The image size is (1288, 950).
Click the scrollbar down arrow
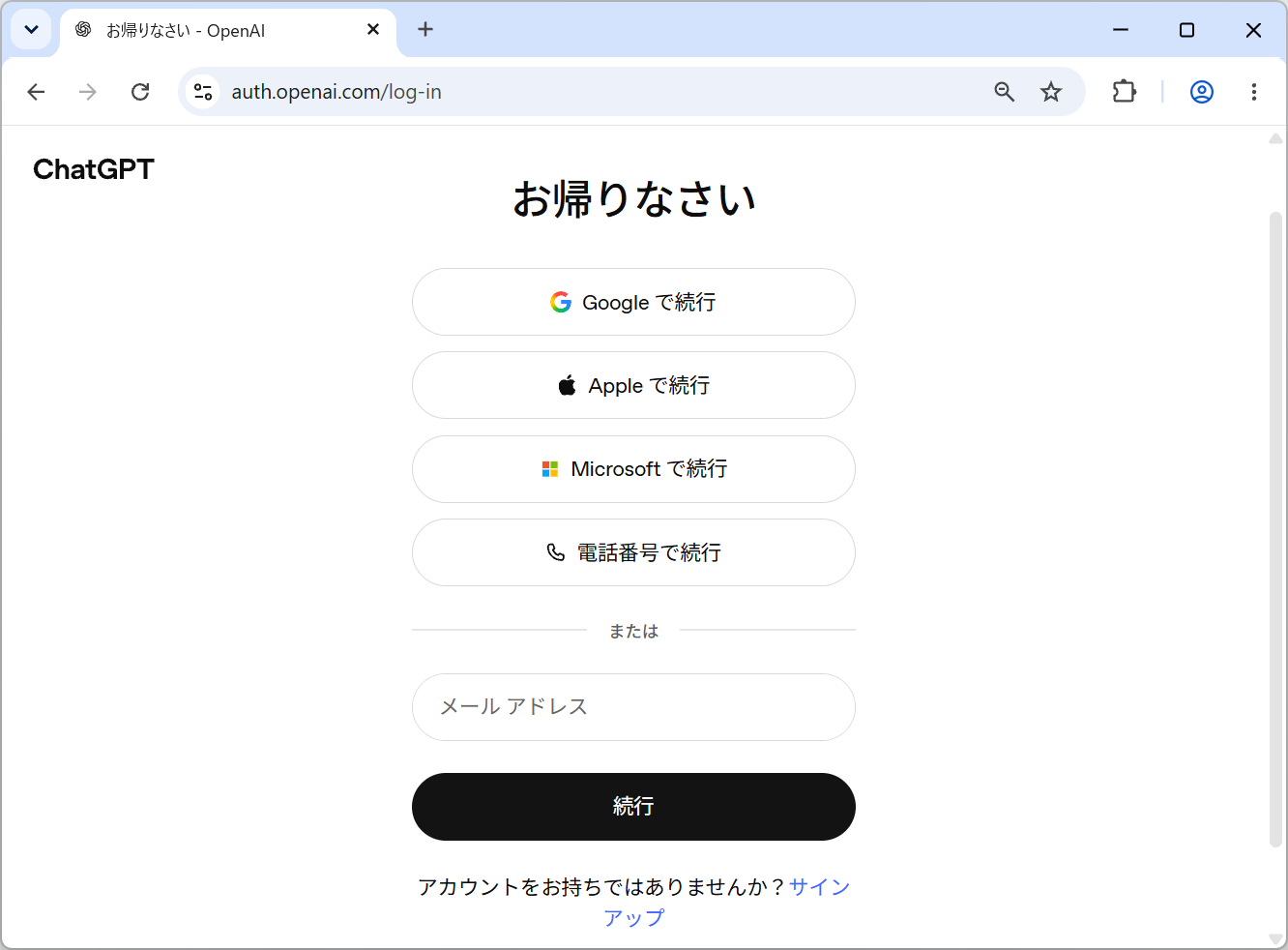tap(1275, 938)
